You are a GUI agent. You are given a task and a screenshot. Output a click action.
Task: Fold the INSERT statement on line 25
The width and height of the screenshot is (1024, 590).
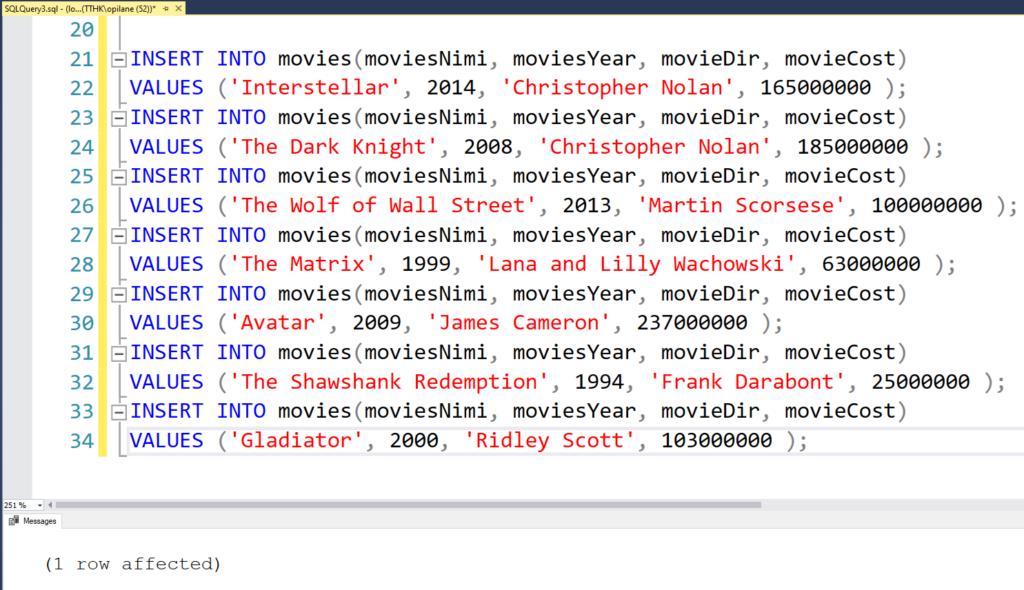[x=119, y=177]
